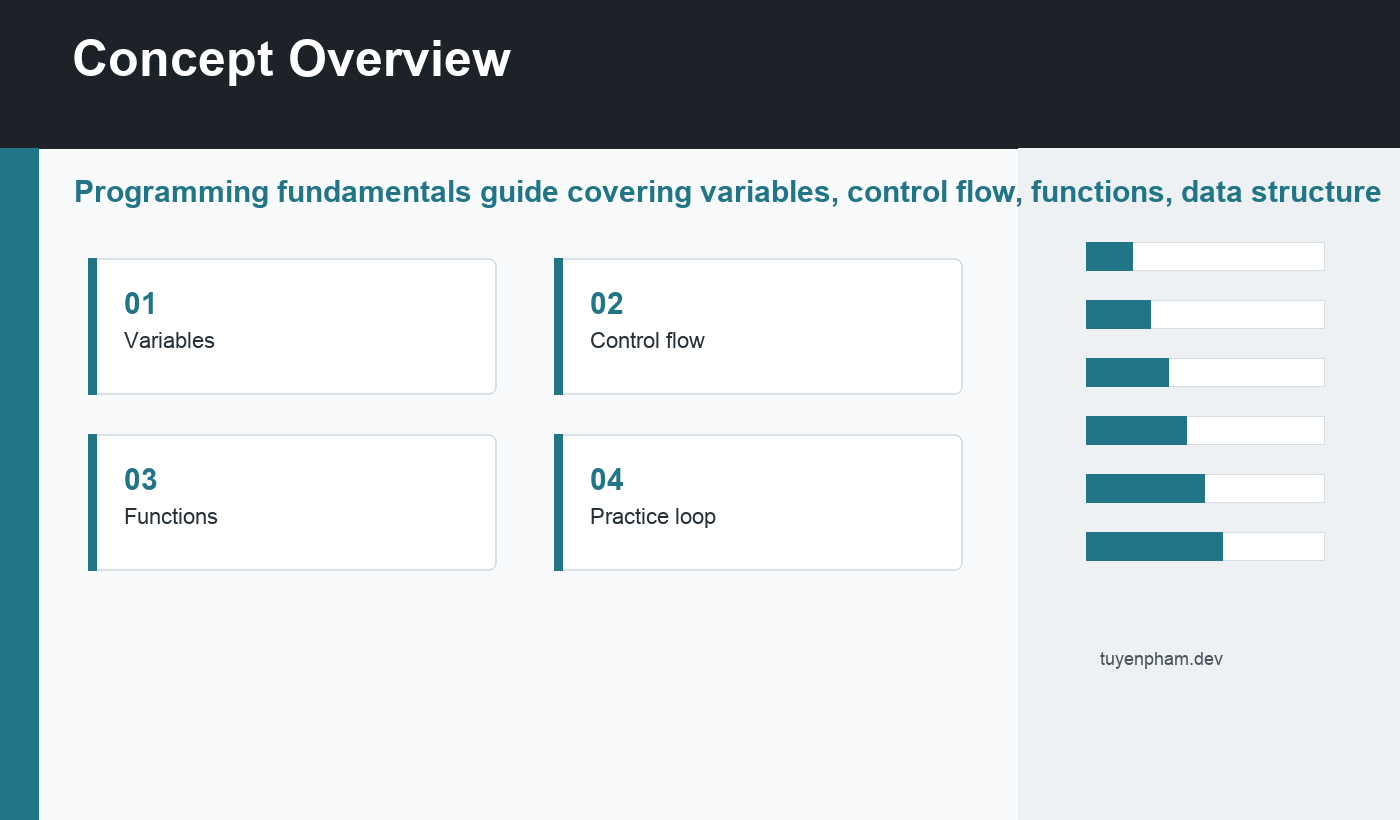Open the 02 Control flow card
Image resolution: width=1400 pixels, height=820 pixels.
pos(758,326)
